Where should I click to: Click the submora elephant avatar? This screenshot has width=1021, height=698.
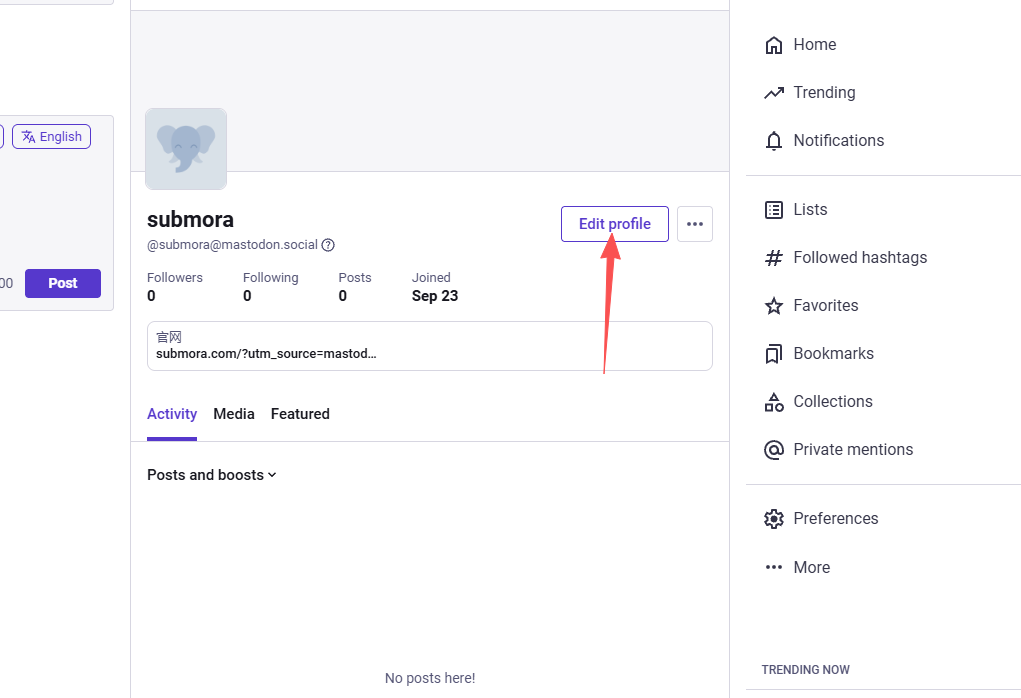(186, 149)
